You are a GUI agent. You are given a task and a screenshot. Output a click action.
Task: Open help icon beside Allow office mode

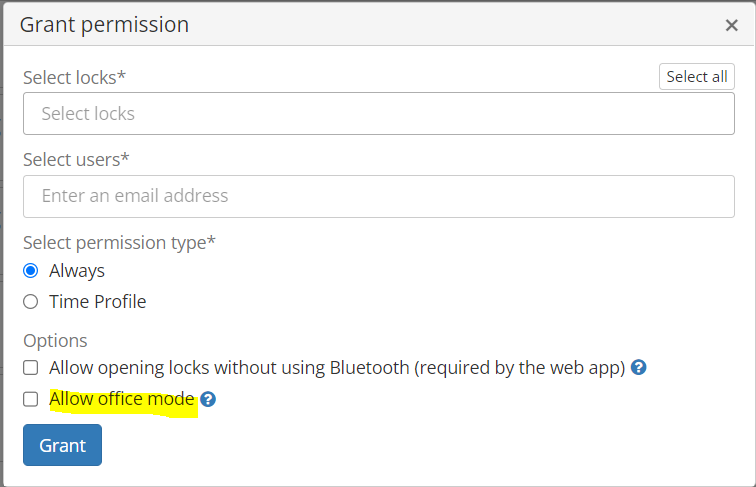[x=208, y=399]
